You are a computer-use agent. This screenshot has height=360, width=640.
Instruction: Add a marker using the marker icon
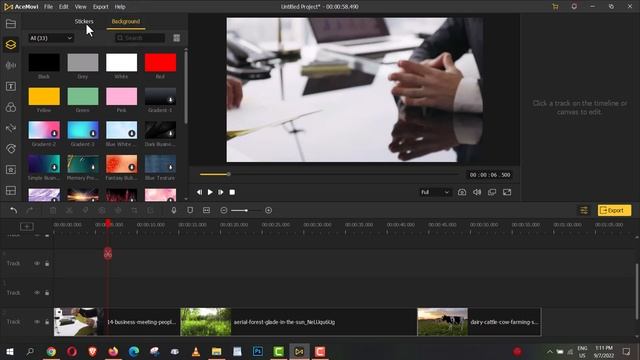tap(190, 210)
